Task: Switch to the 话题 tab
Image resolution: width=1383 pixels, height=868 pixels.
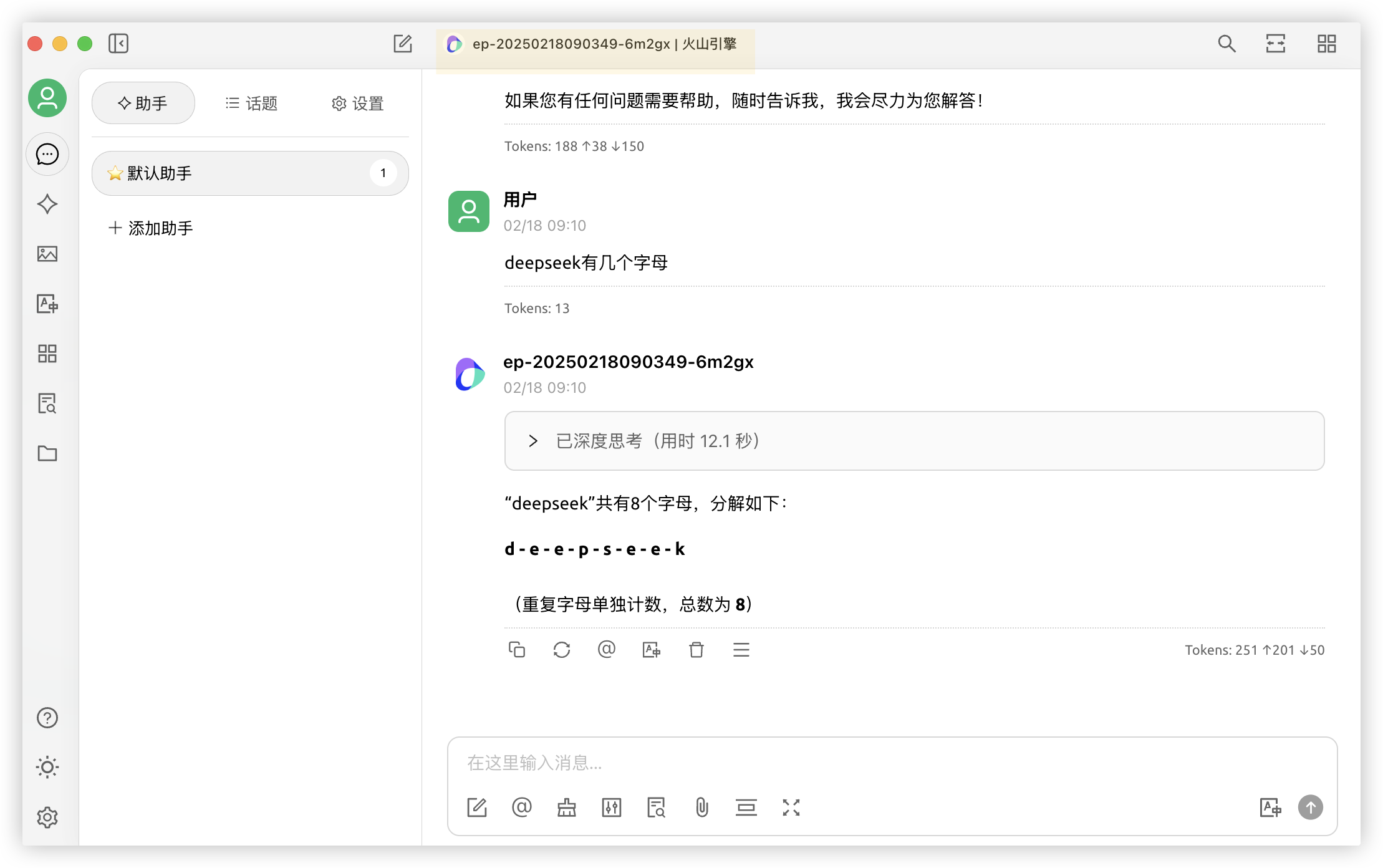Action: click(251, 104)
